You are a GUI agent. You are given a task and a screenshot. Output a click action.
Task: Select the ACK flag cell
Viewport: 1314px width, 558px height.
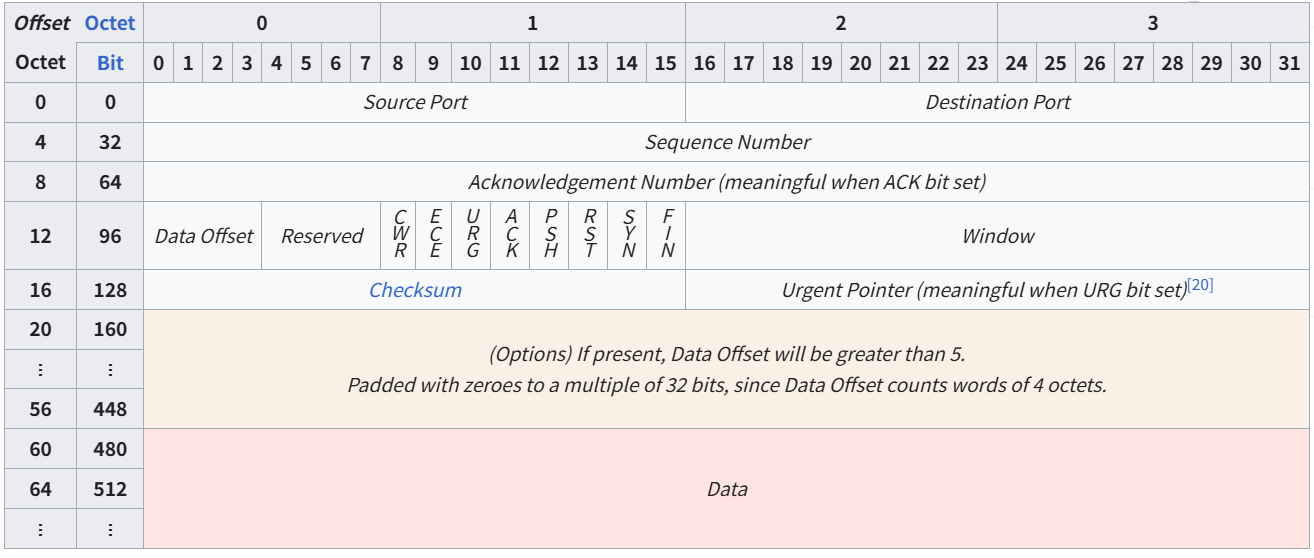click(511, 235)
